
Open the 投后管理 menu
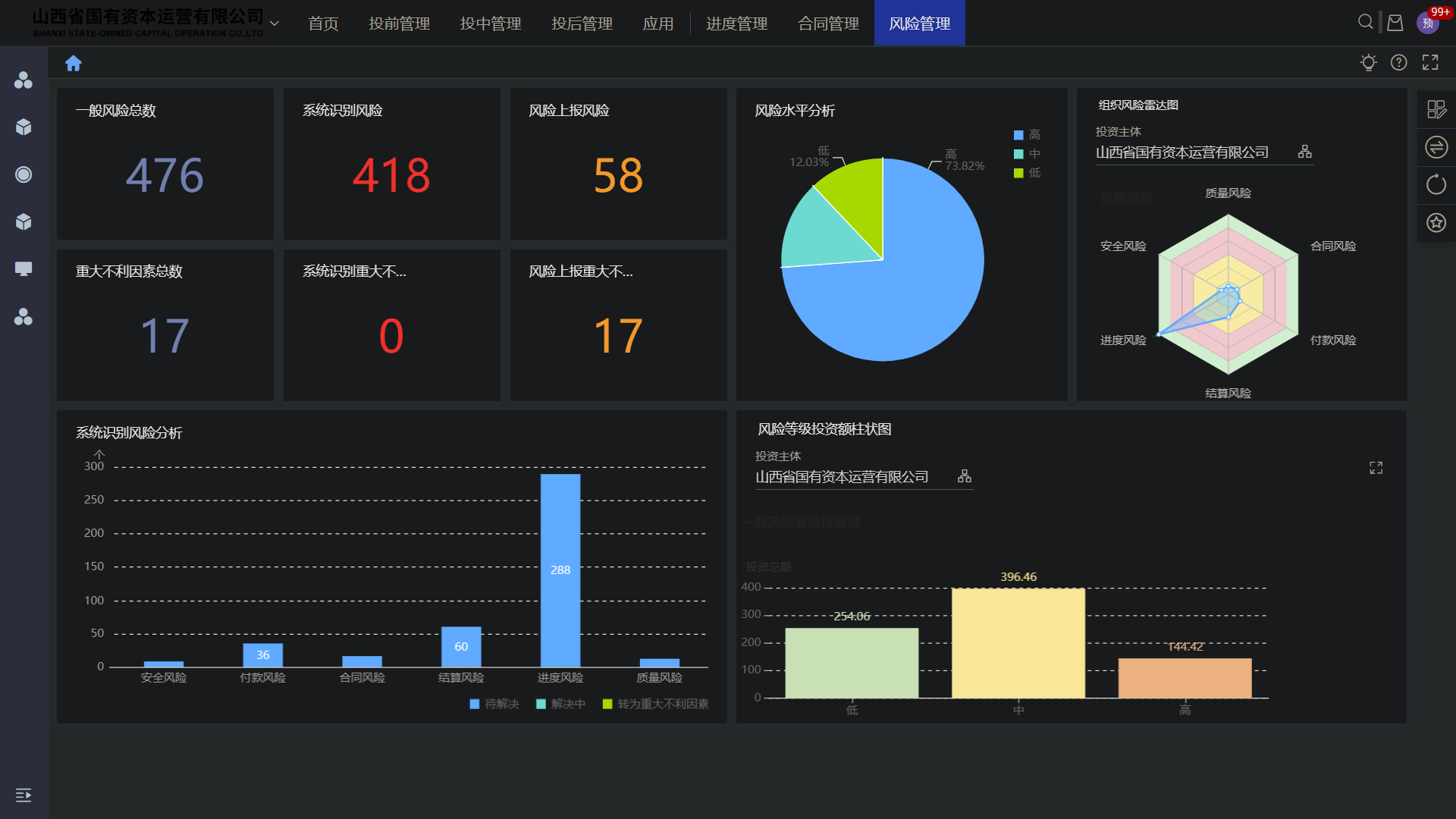click(x=582, y=24)
